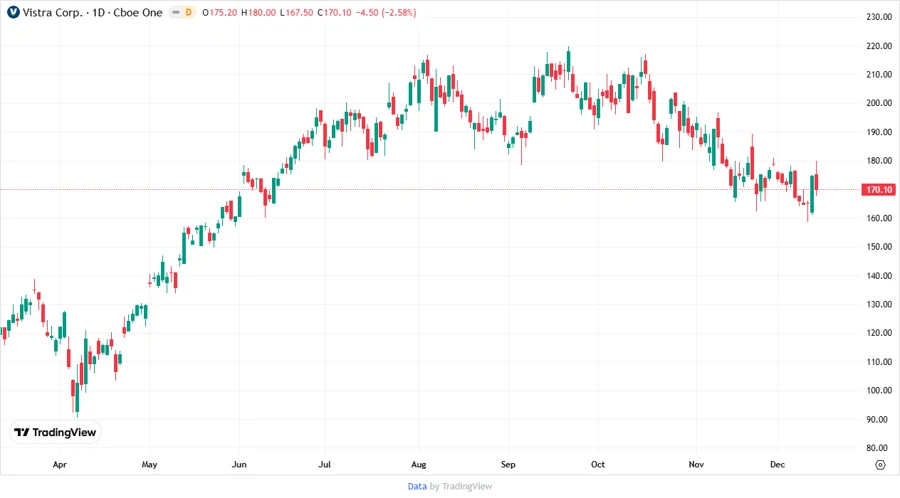Click the 90.00 price axis label

pyautogui.click(x=879, y=419)
